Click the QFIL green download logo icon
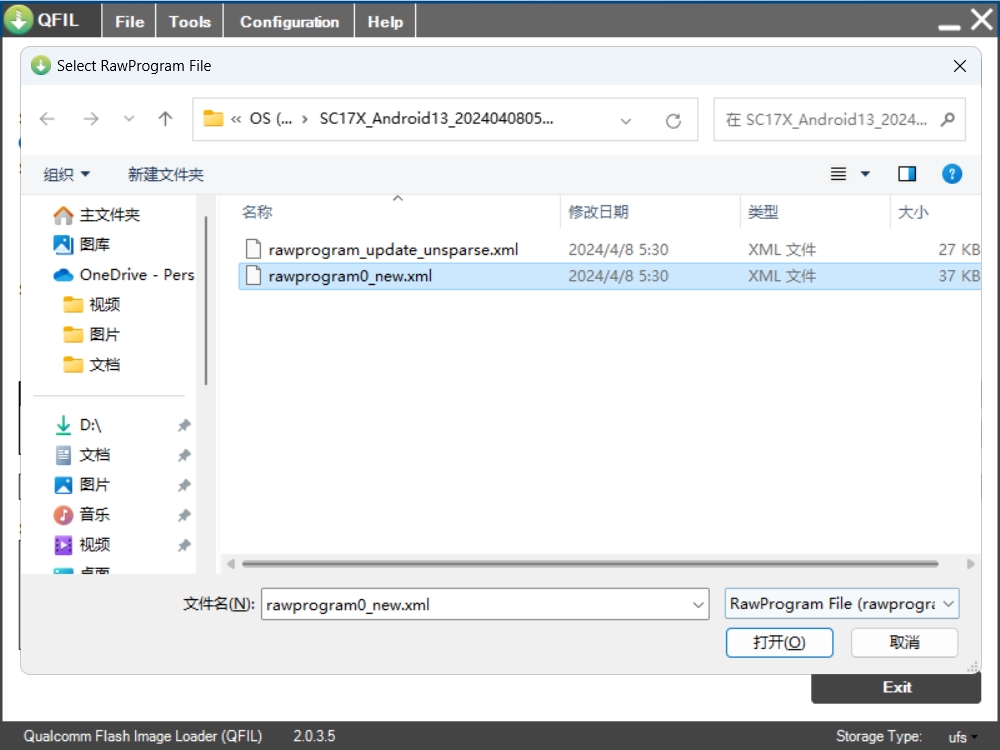 pos(19,19)
